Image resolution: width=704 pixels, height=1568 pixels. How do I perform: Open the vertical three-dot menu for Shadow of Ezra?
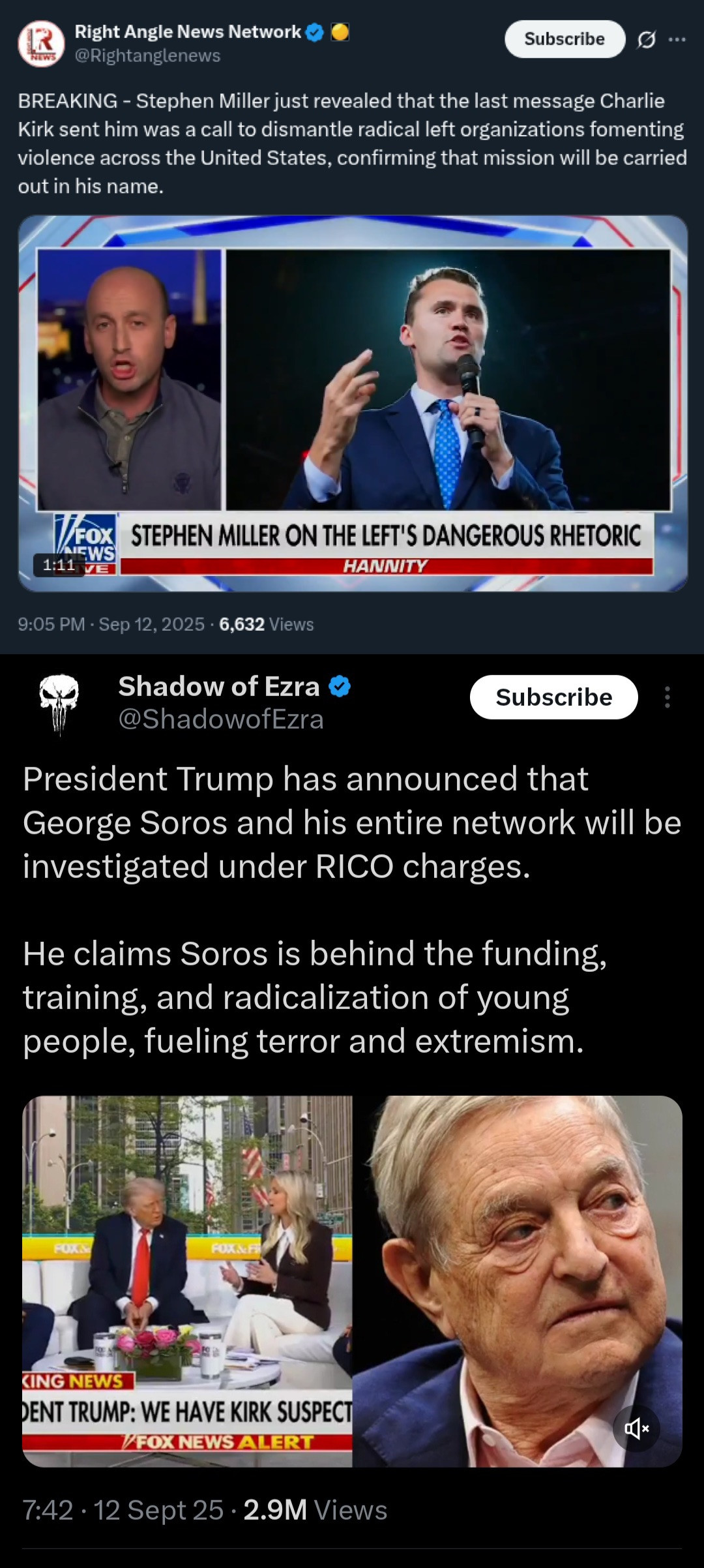tap(667, 697)
